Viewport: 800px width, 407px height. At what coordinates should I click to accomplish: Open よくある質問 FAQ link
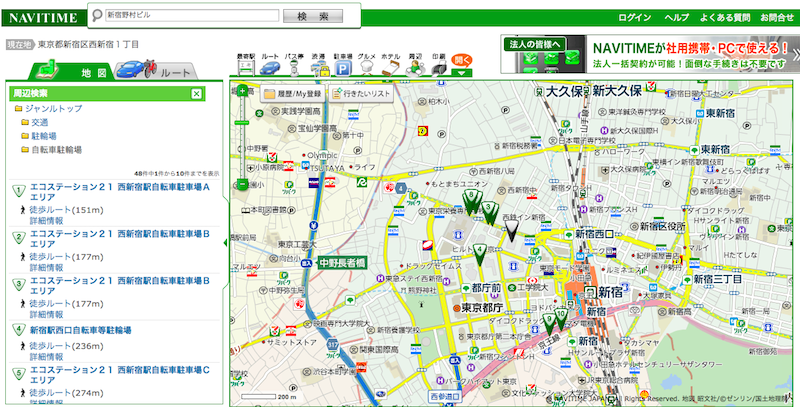(724, 18)
